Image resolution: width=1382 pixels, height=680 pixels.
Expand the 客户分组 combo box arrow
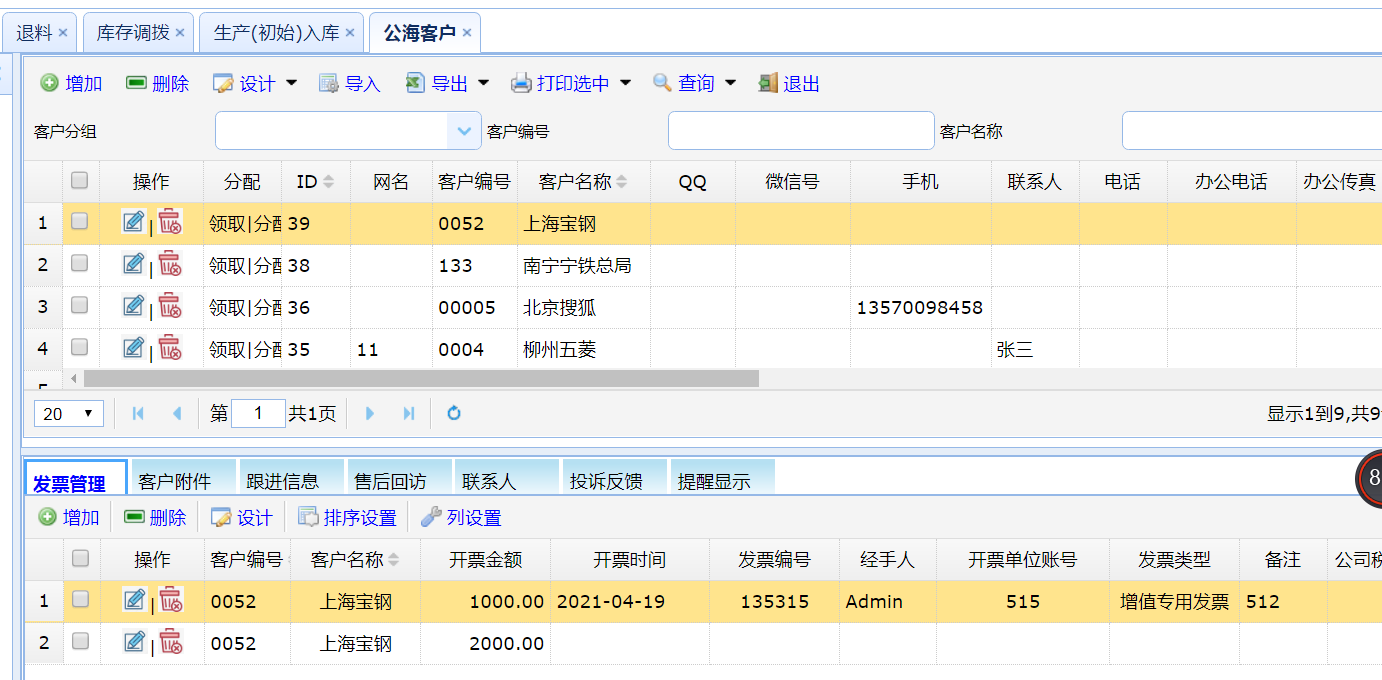click(x=463, y=131)
